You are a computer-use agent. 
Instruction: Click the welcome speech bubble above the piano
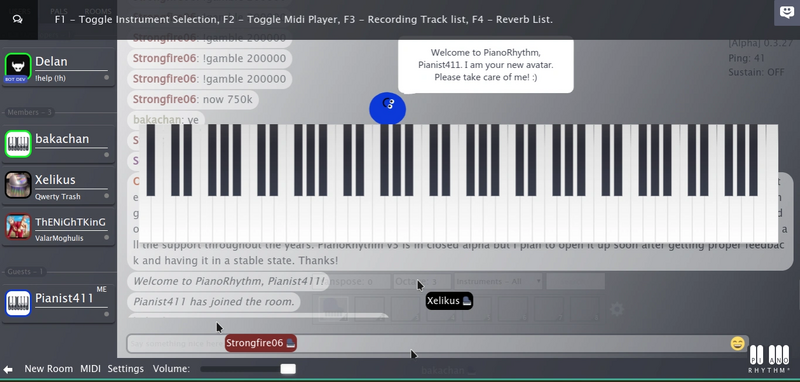[486, 65]
